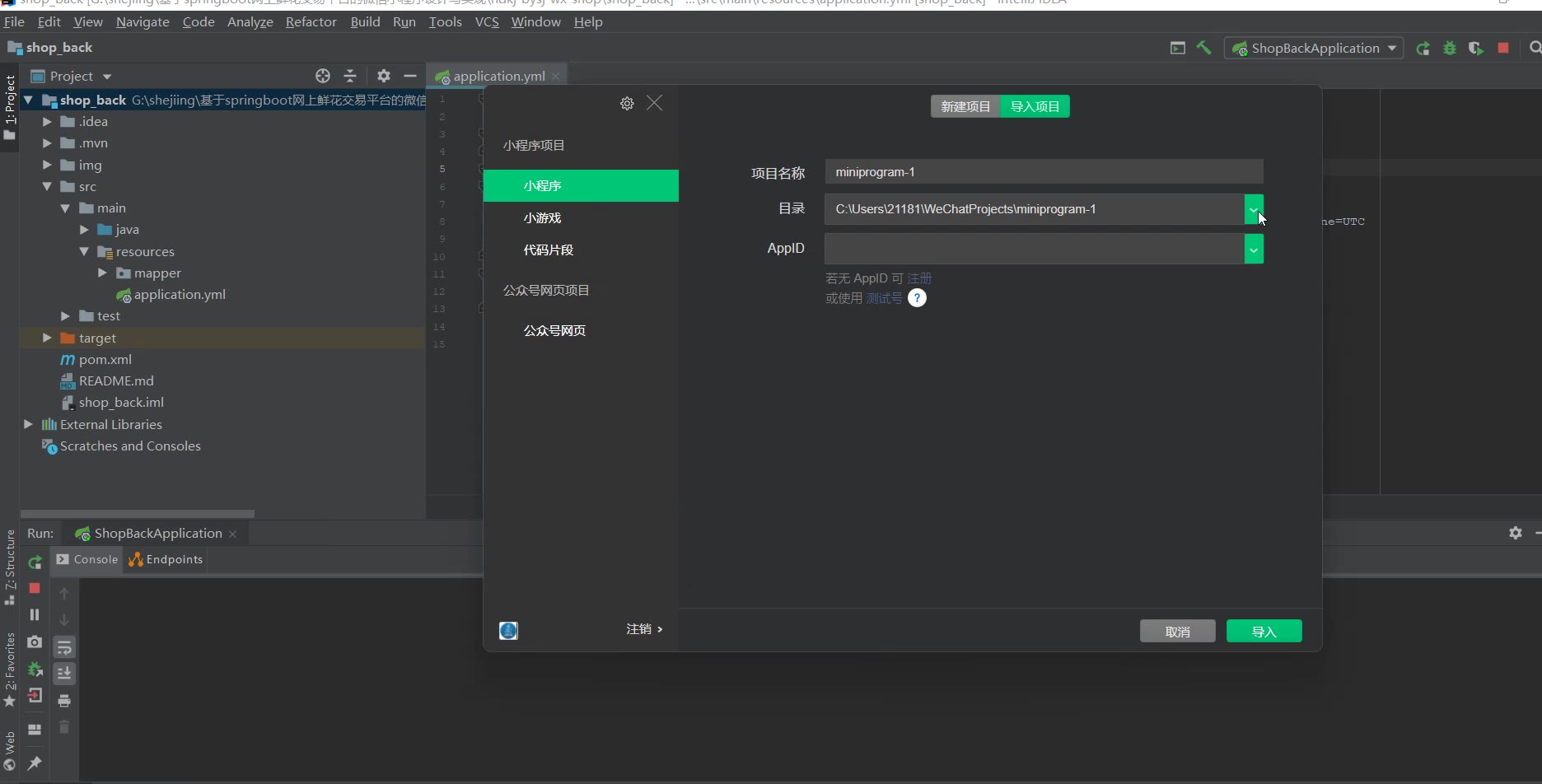Open the 目录 folder dropdown
Screen dimensions: 1542x784
coord(1254,209)
